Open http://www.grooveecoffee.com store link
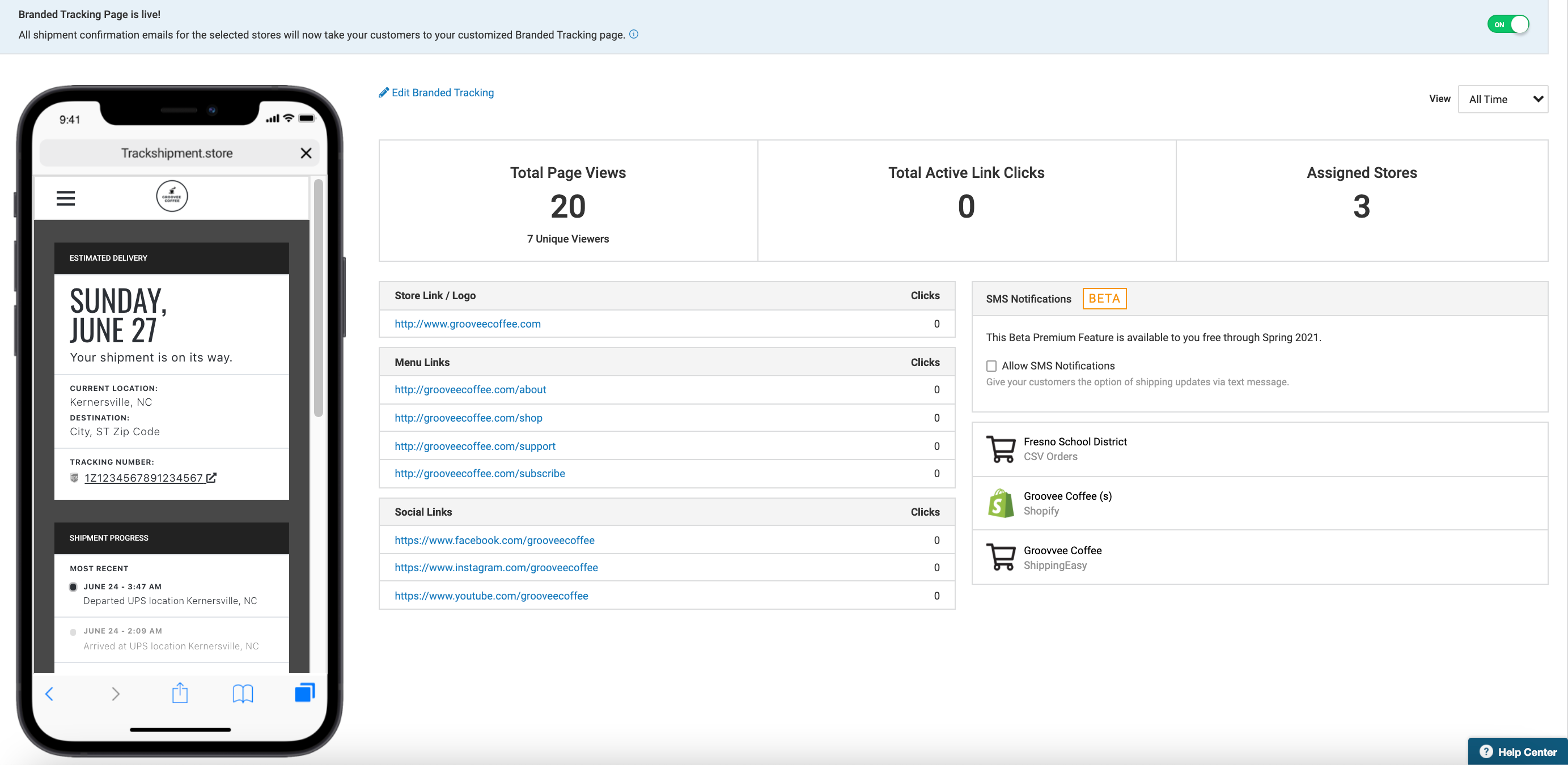Image resolution: width=1568 pixels, height=765 pixels. click(468, 324)
